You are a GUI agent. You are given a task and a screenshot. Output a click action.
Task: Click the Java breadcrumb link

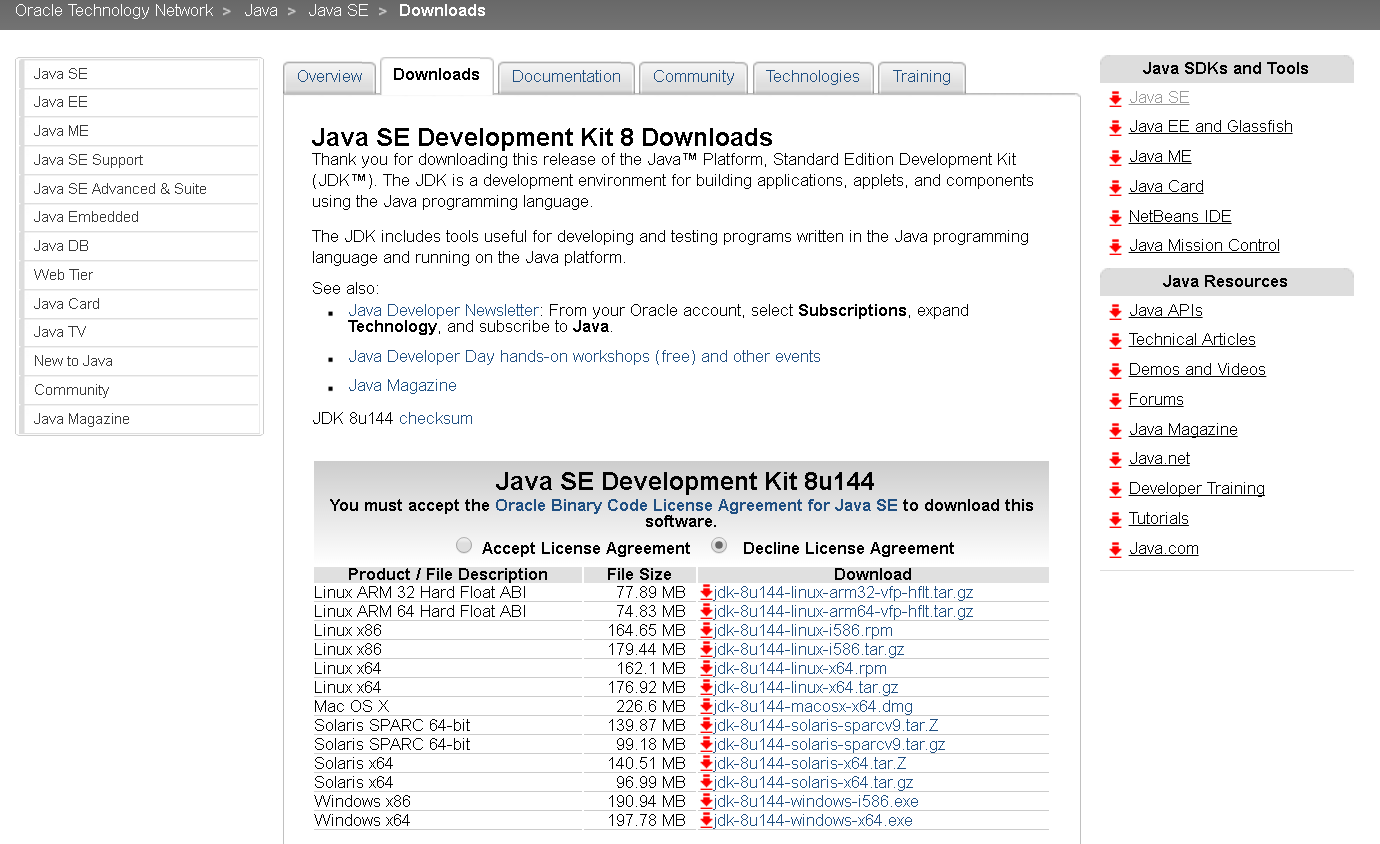pos(261,11)
